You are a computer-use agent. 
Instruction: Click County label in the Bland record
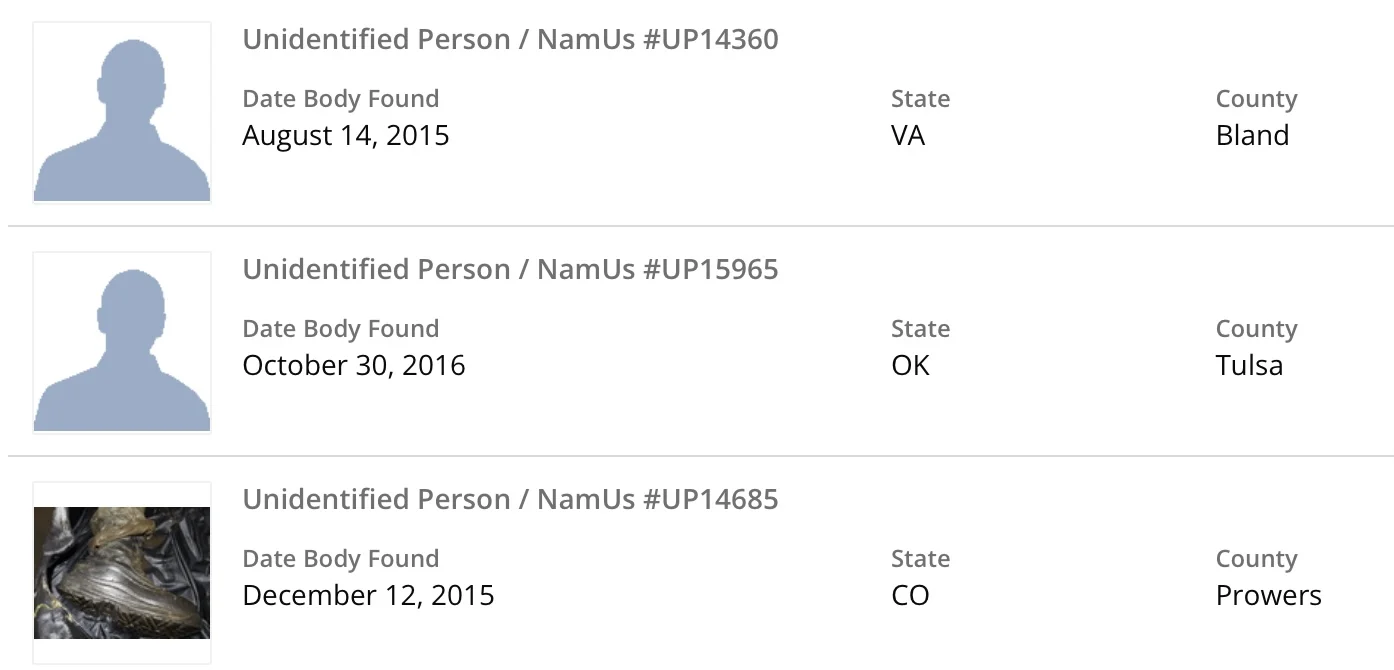(x=1256, y=99)
